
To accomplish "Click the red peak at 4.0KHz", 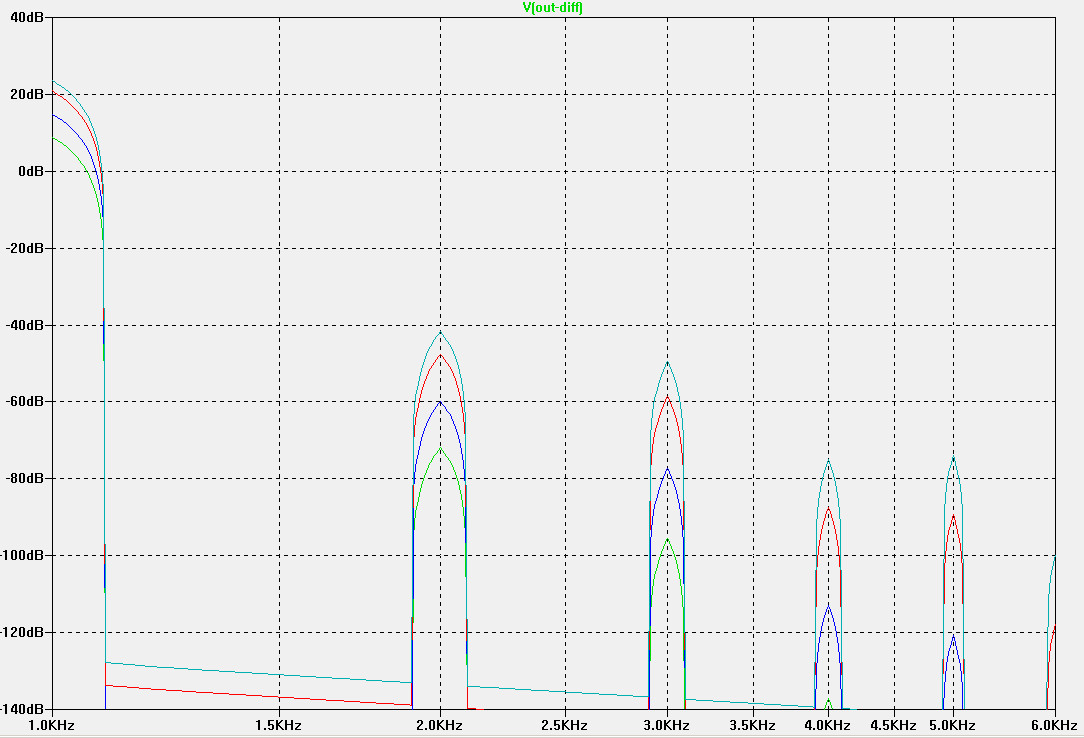I will [x=828, y=508].
